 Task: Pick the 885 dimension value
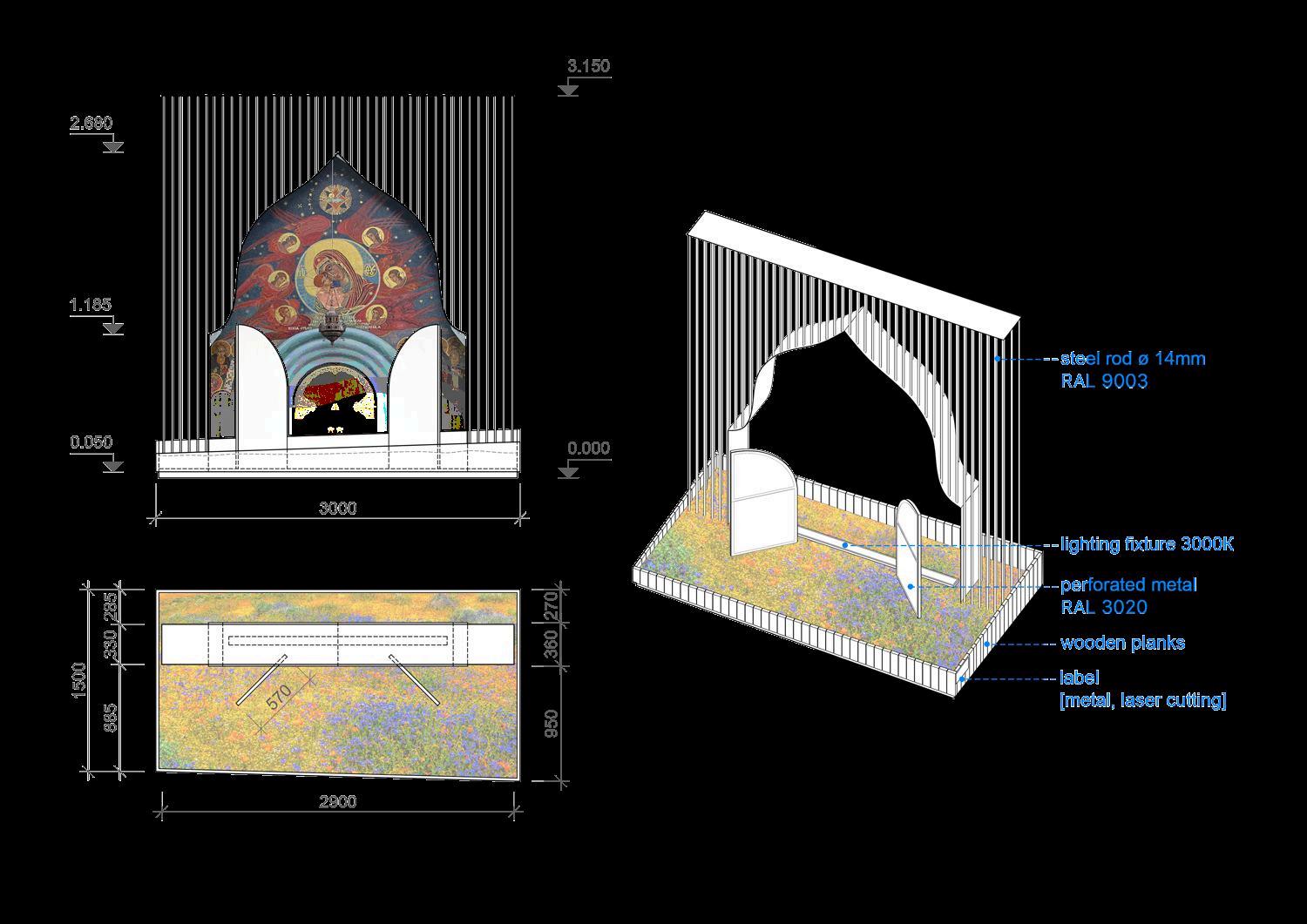pos(112,718)
